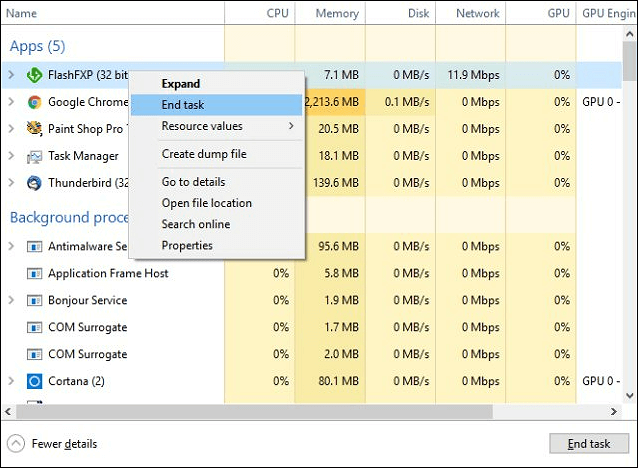
Task: Select Open file location in menu
Action: tap(207, 203)
